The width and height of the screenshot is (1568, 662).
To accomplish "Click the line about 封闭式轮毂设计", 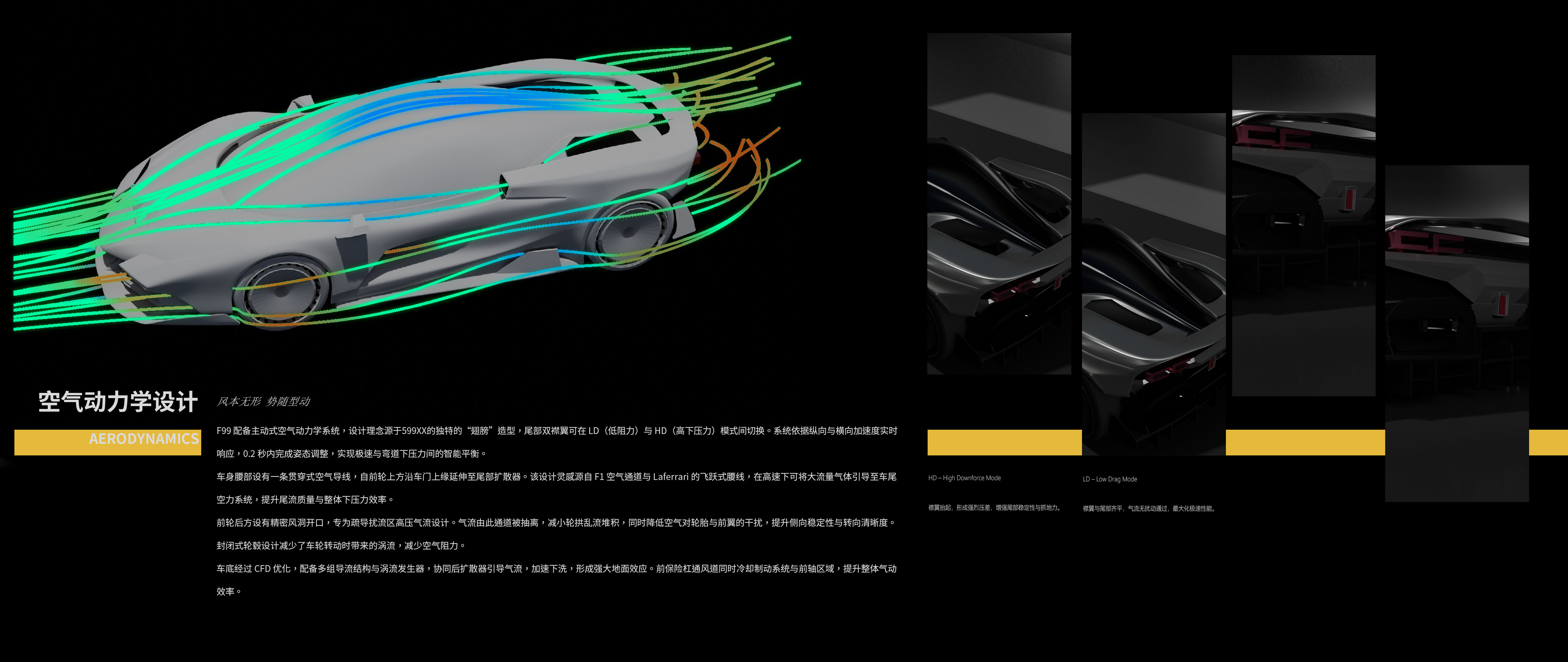I will coord(341,546).
